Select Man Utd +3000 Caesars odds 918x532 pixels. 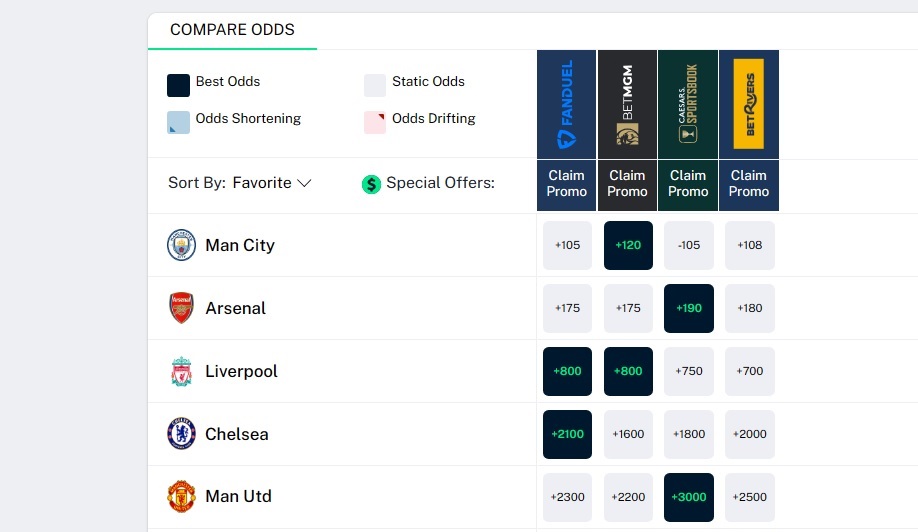pyautogui.click(x=688, y=497)
